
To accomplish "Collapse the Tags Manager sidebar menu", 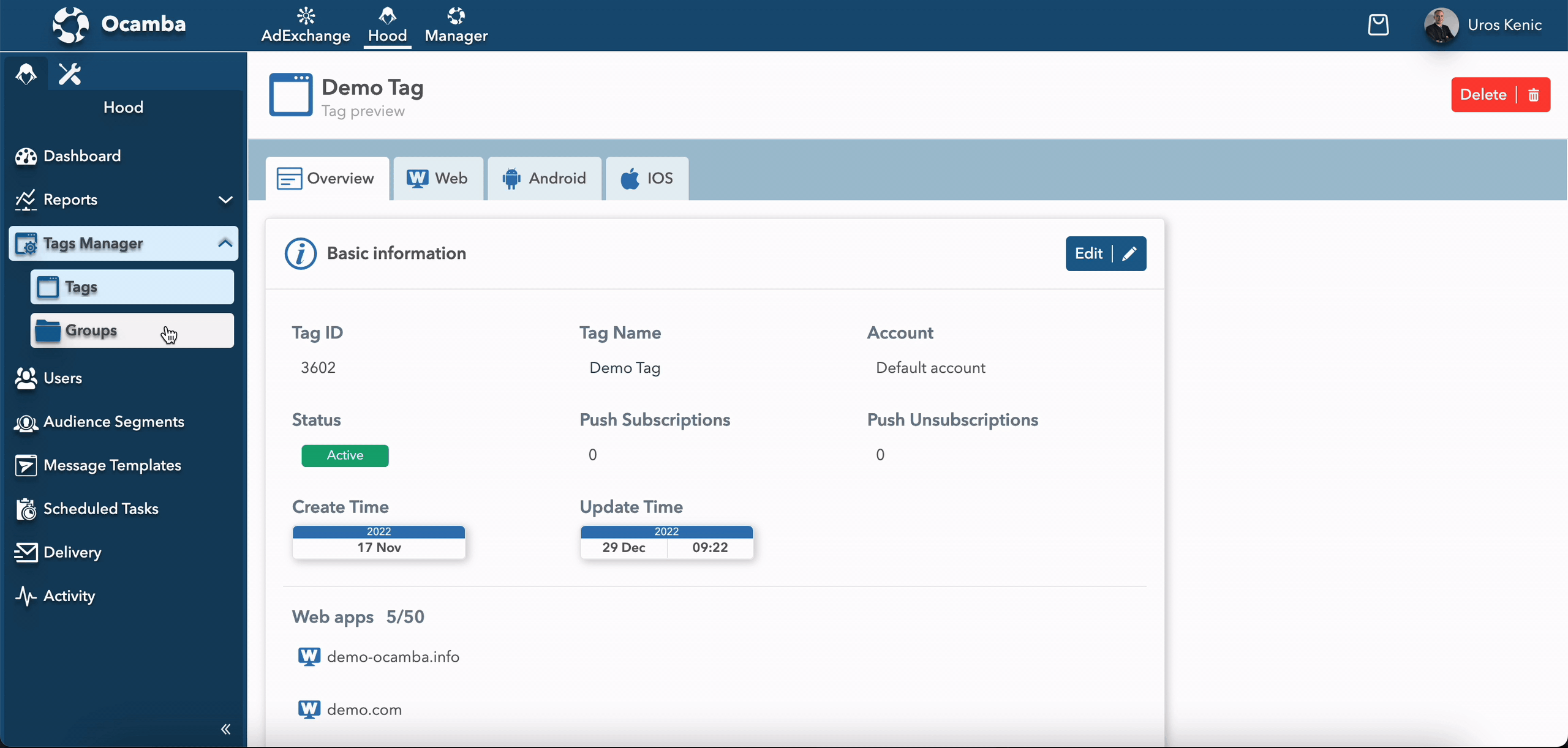I will [223, 242].
